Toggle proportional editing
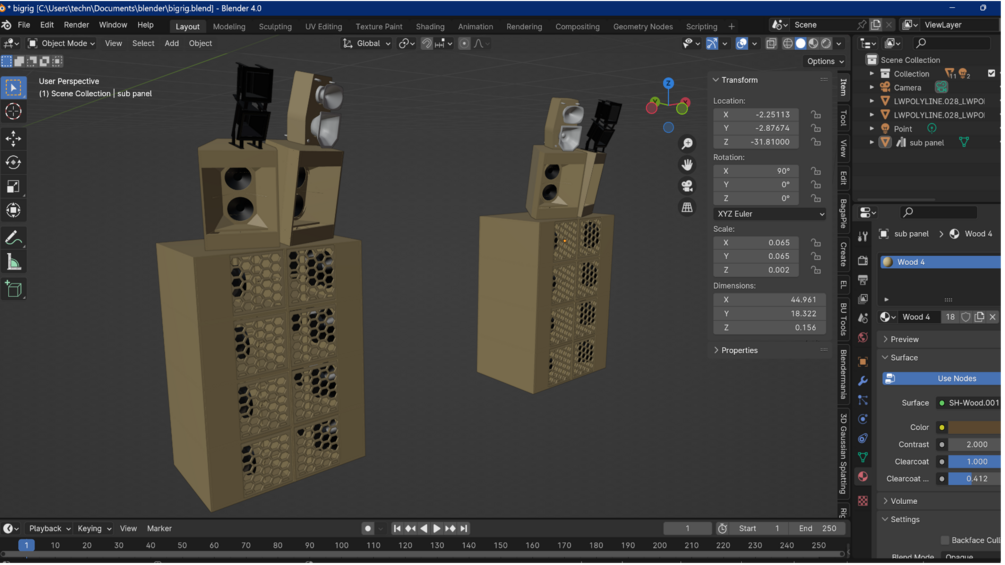Screen dimensions: 1005x565 coord(465,44)
